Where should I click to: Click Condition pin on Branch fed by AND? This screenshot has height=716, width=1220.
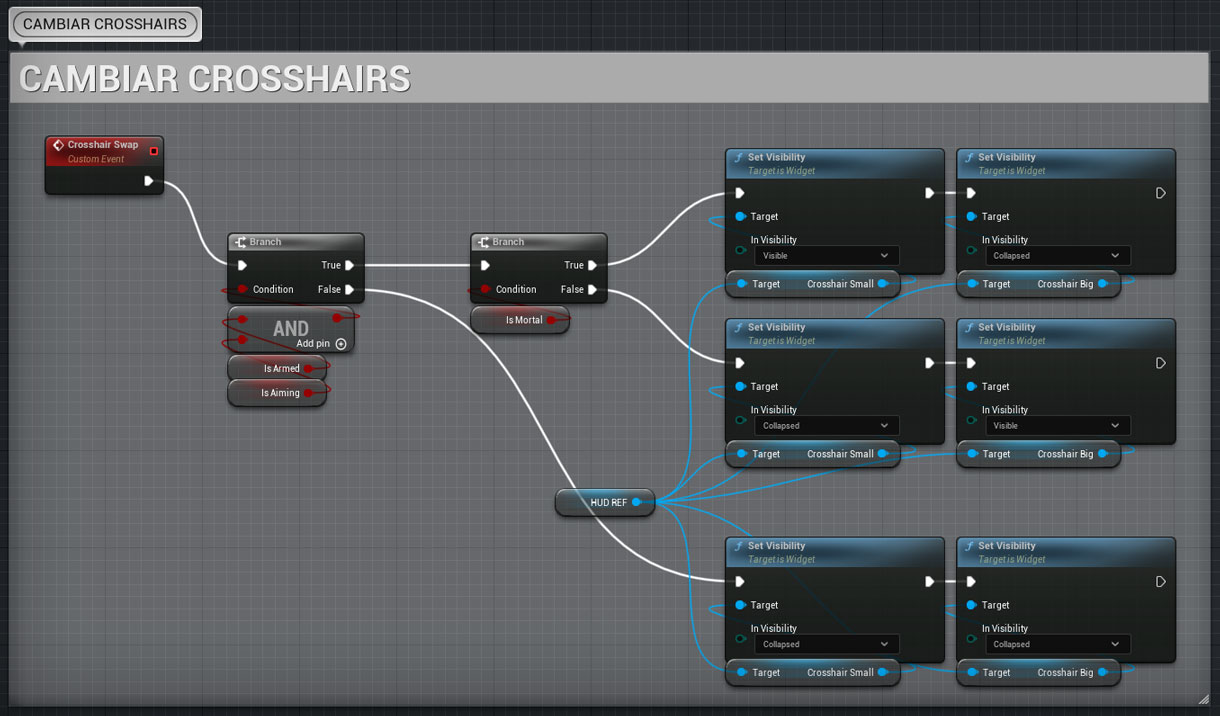pos(242,289)
